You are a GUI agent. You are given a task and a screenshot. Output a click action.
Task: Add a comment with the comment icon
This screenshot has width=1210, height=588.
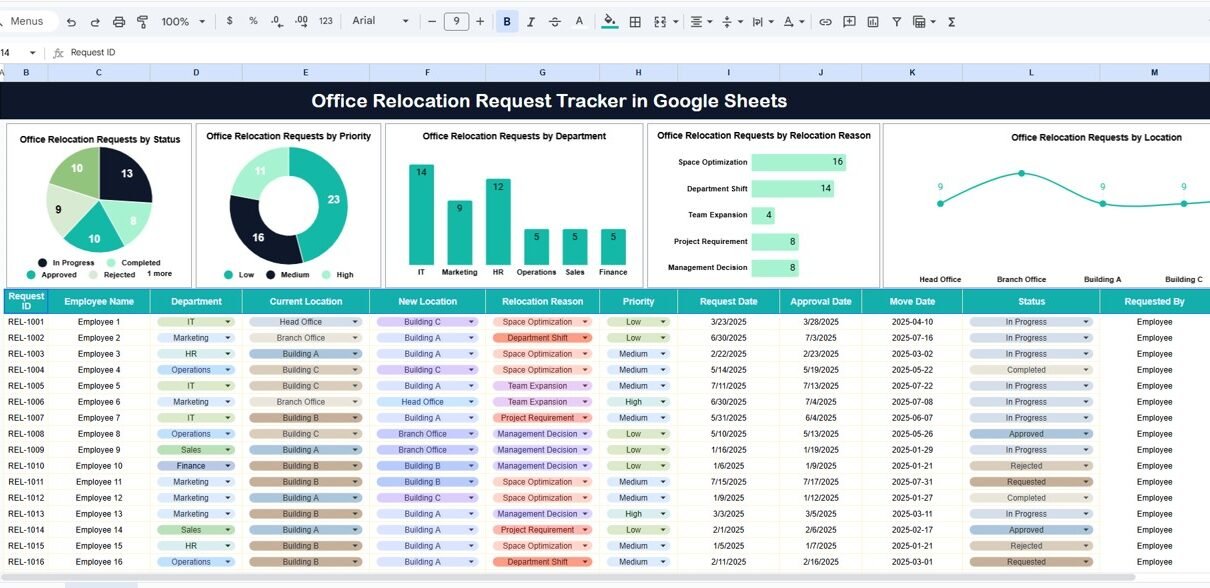849,21
